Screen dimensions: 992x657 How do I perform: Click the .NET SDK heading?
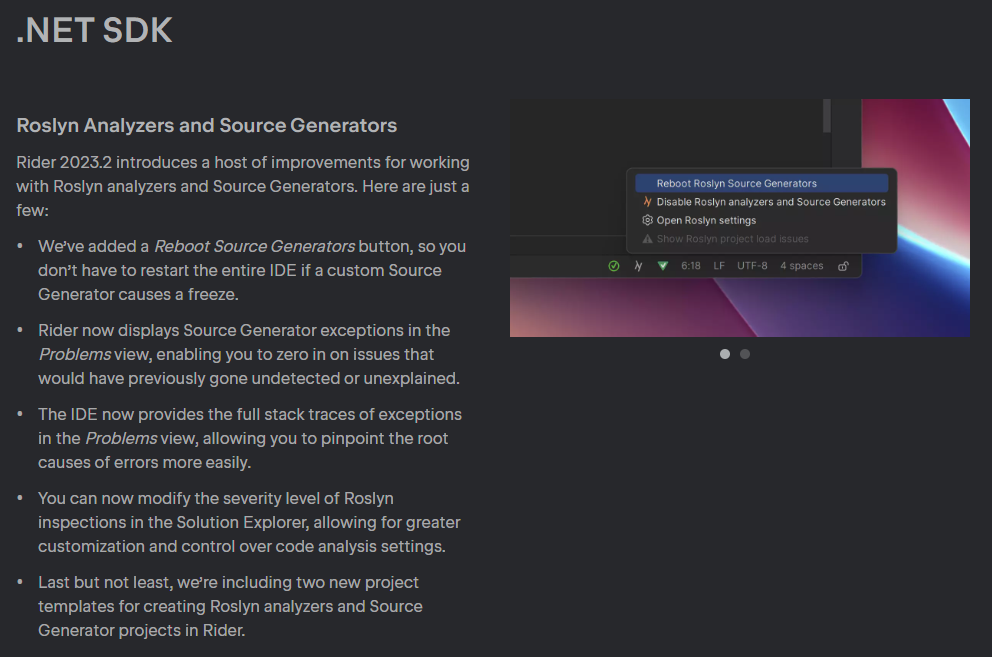pos(94,30)
